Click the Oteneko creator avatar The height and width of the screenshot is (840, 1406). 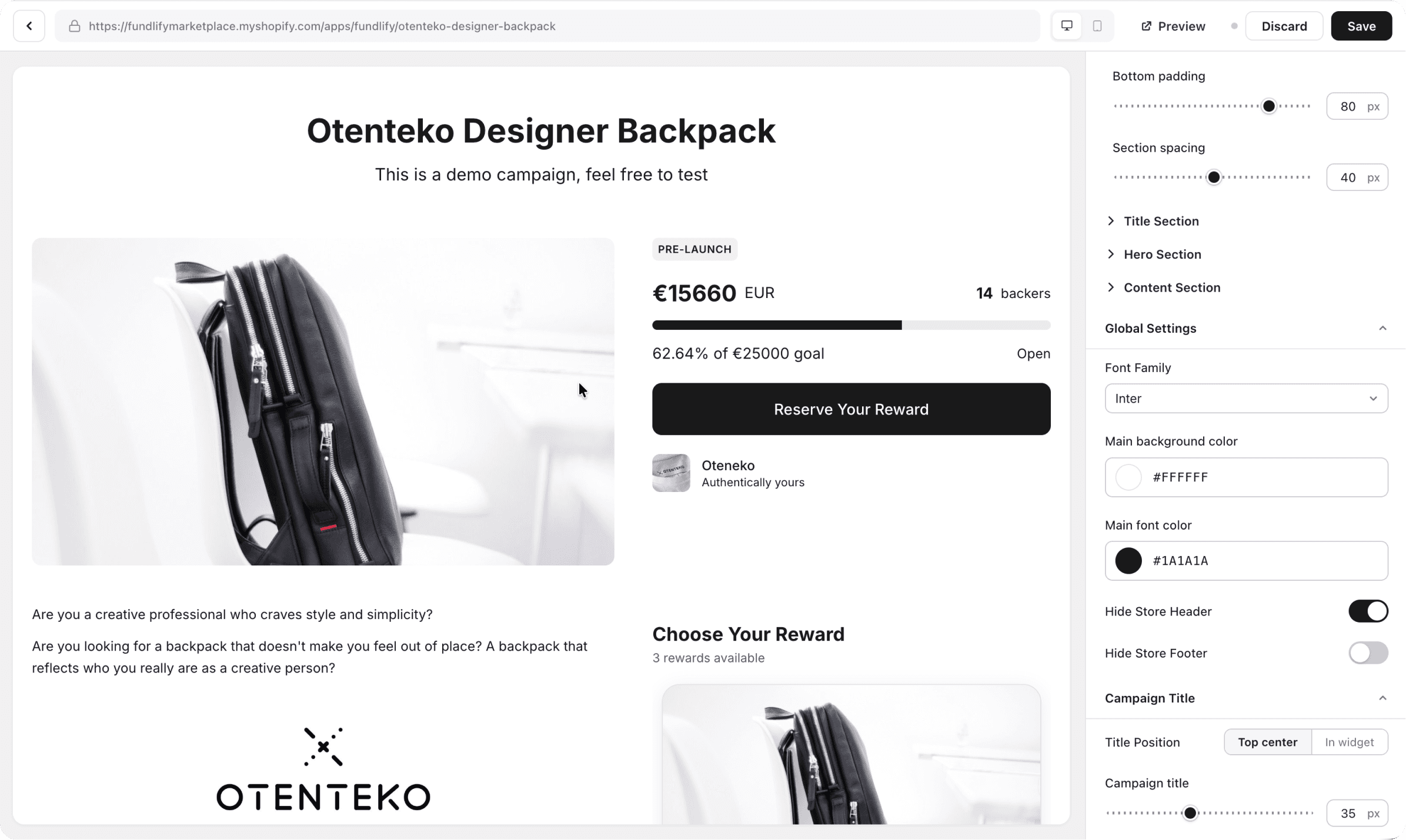click(x=671, y=473)
